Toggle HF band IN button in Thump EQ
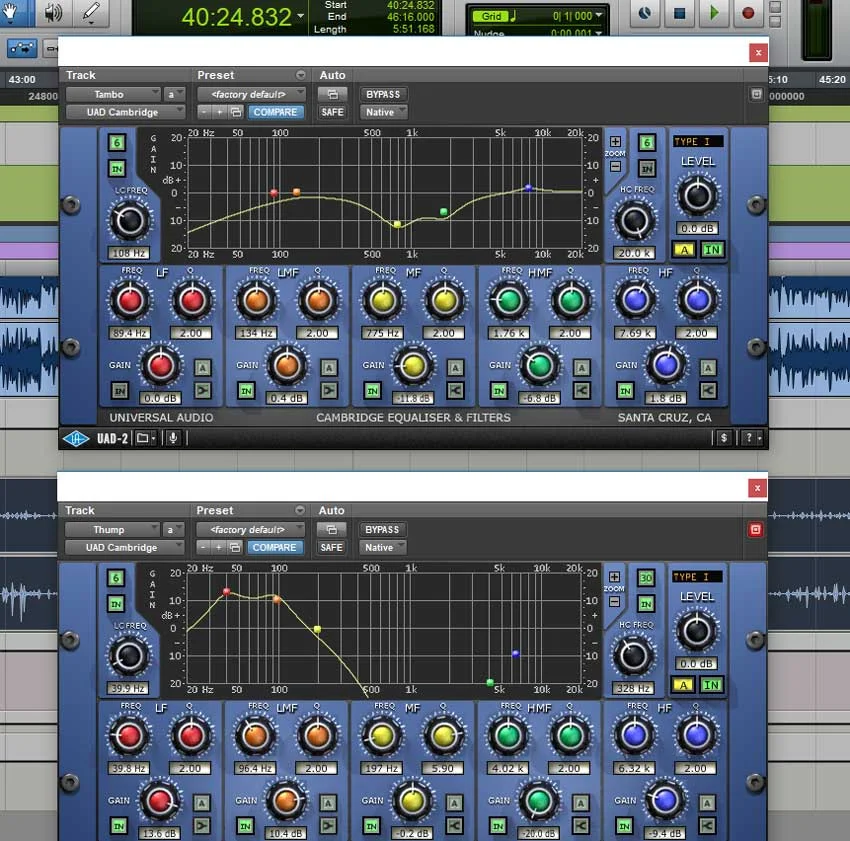The width and height of the screenshot is (850, 841). click(624, 826)
